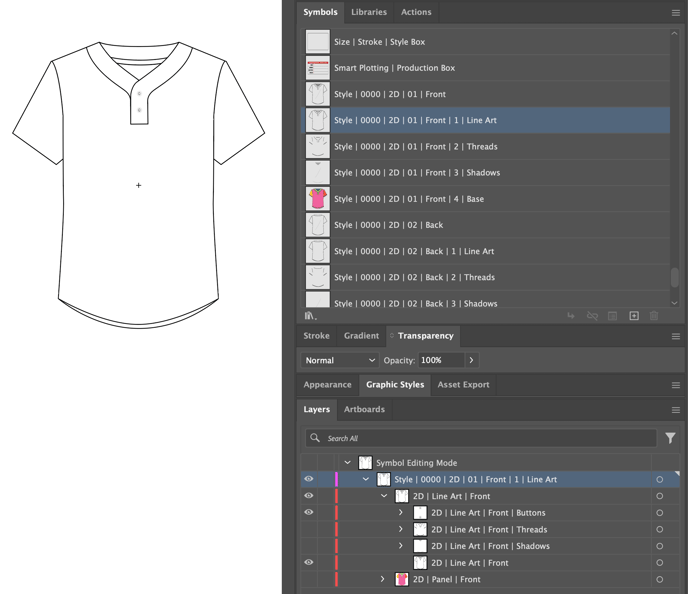Collapse the Symbol Editing Mode group
Viewport: 688px width, 594px height.
point(348,463)
